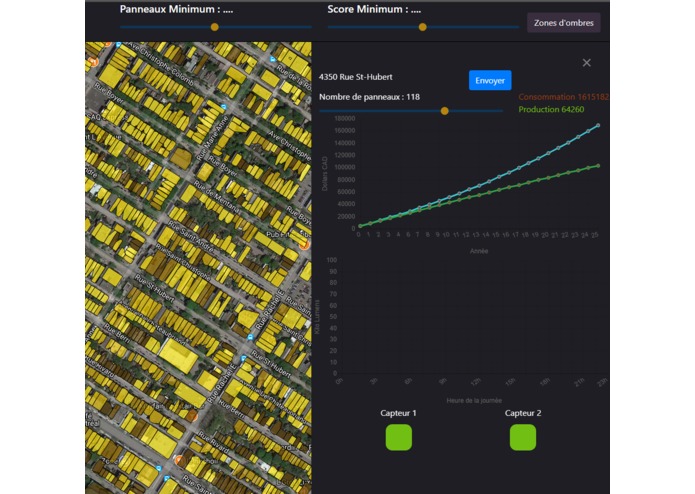Click the Heure de la journée axis title

[474, 401]
